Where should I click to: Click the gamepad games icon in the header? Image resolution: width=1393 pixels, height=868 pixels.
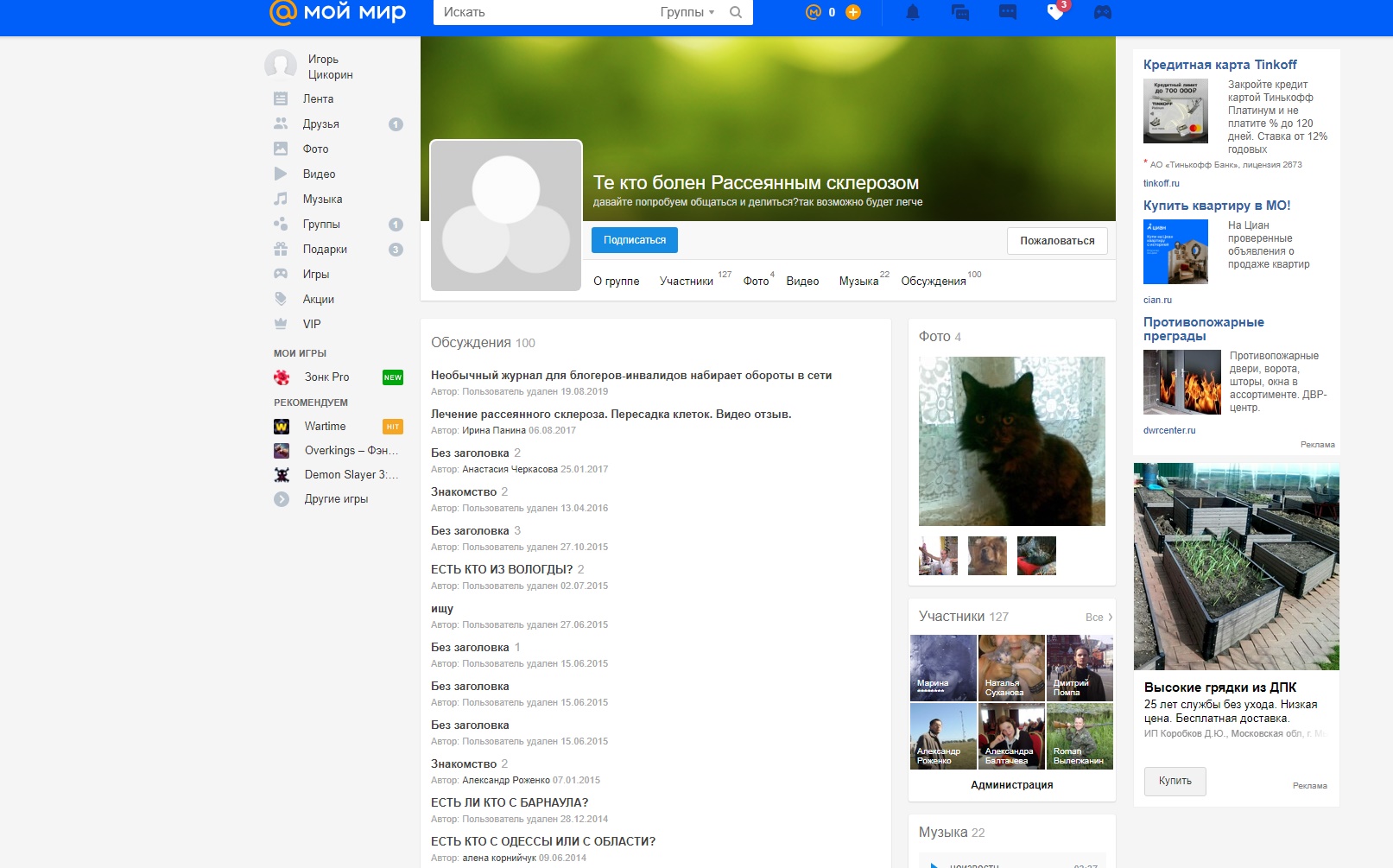1103,12
